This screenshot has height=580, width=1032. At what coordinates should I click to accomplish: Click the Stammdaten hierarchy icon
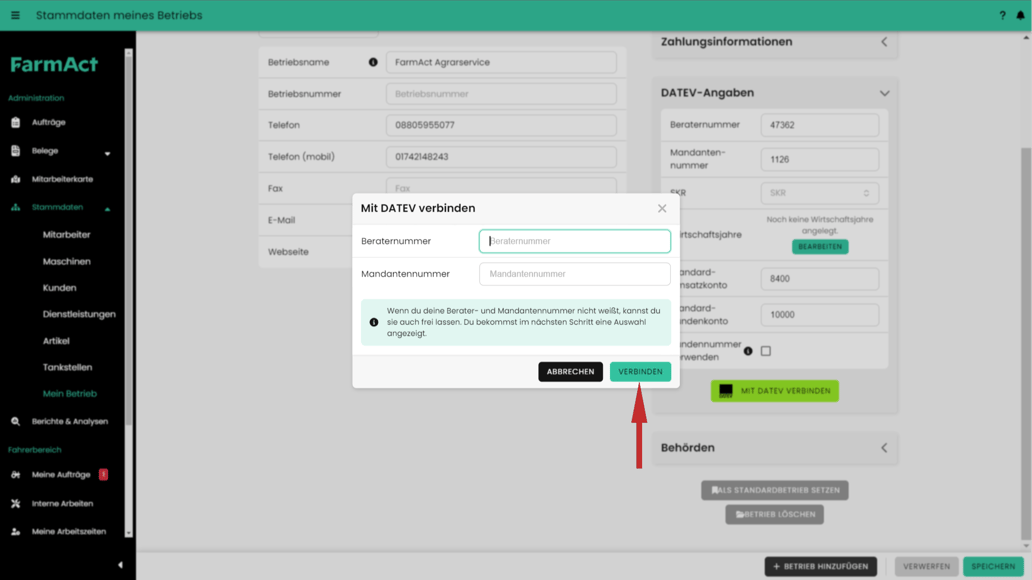pyautogui.click(x=16, y=207)
